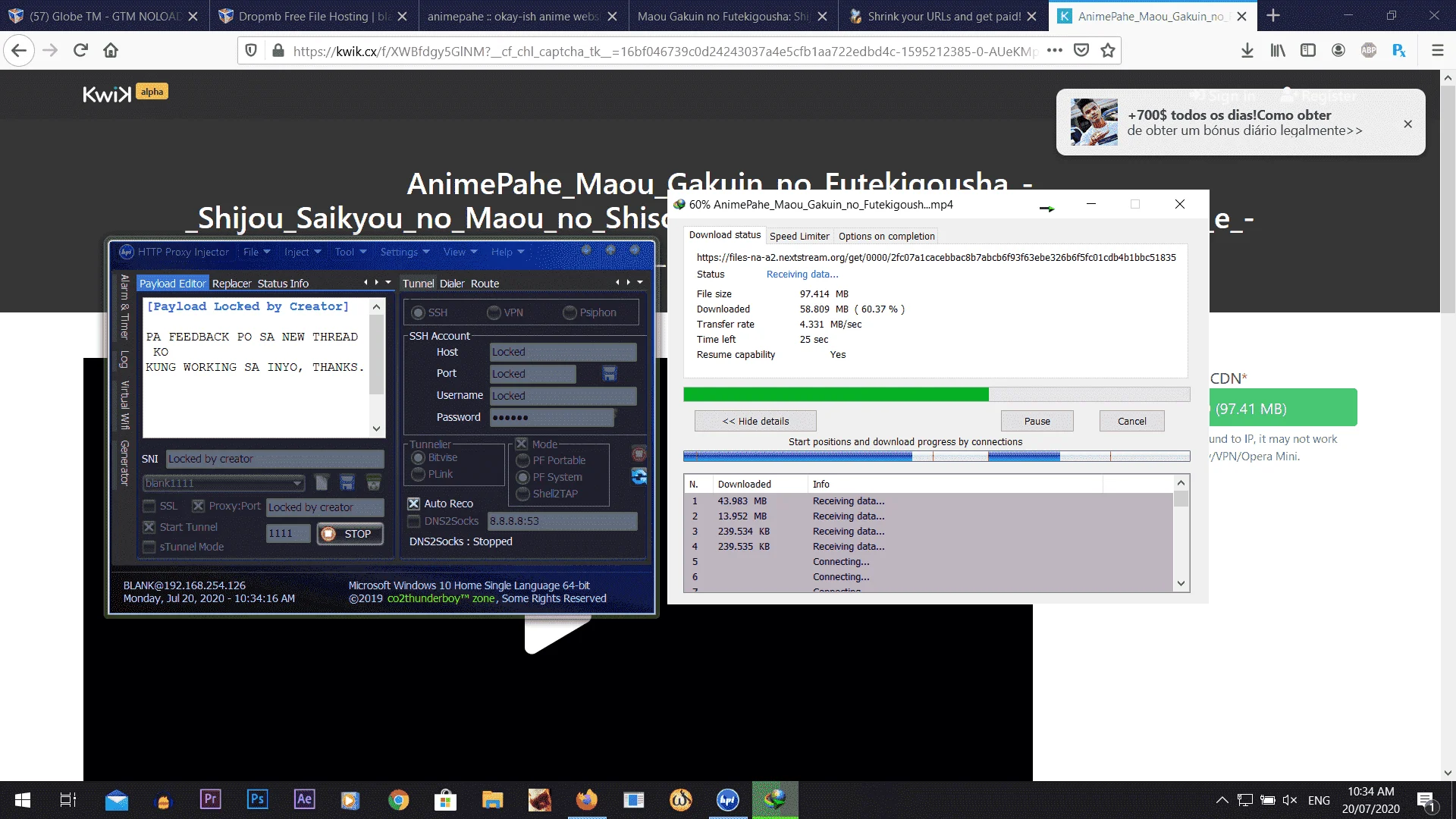Click the STOP button in HTTP Proxy Injector
This screenshot has width=1456, height=819.
[x=350, y=534]
